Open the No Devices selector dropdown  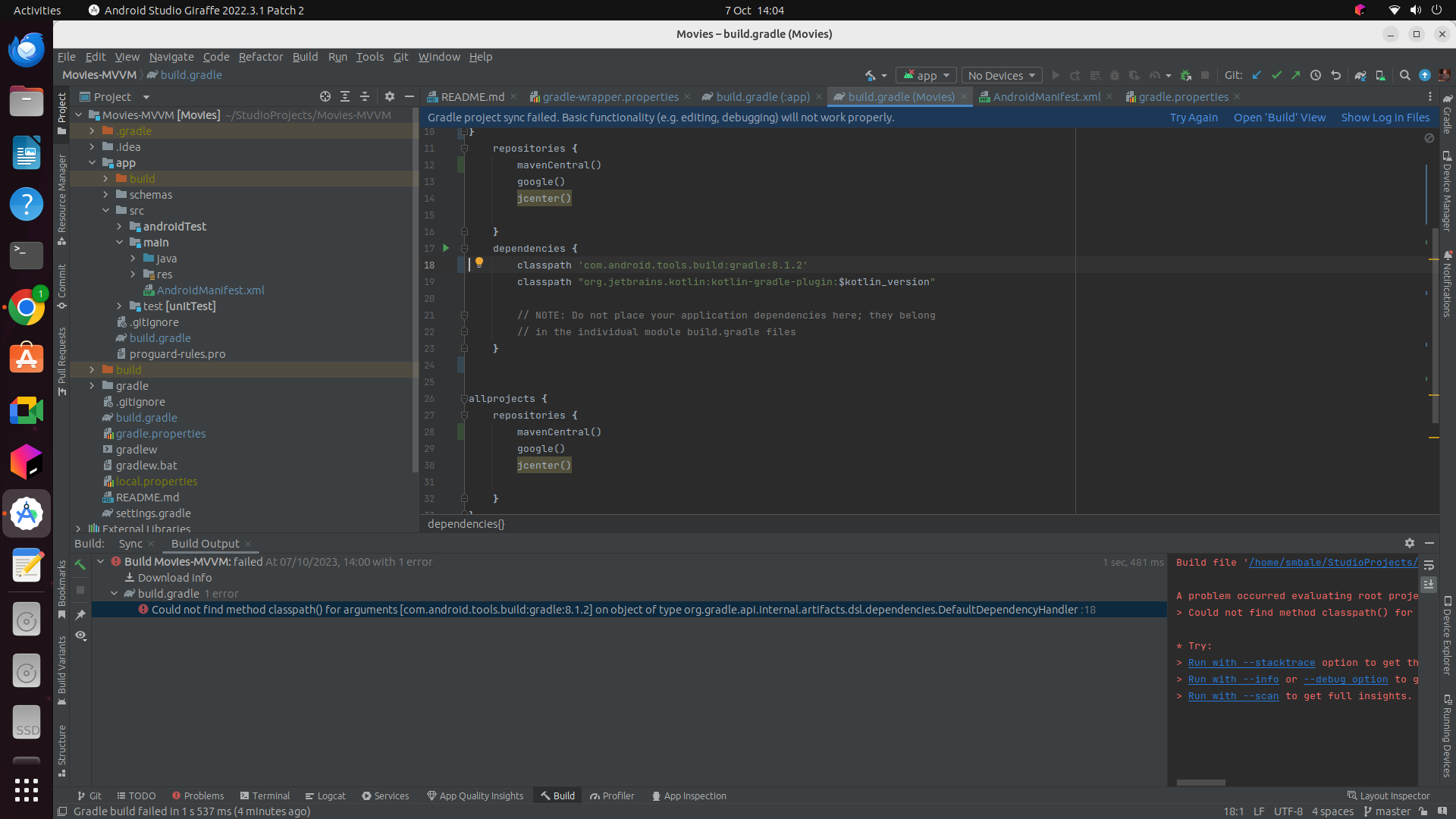1001,75
